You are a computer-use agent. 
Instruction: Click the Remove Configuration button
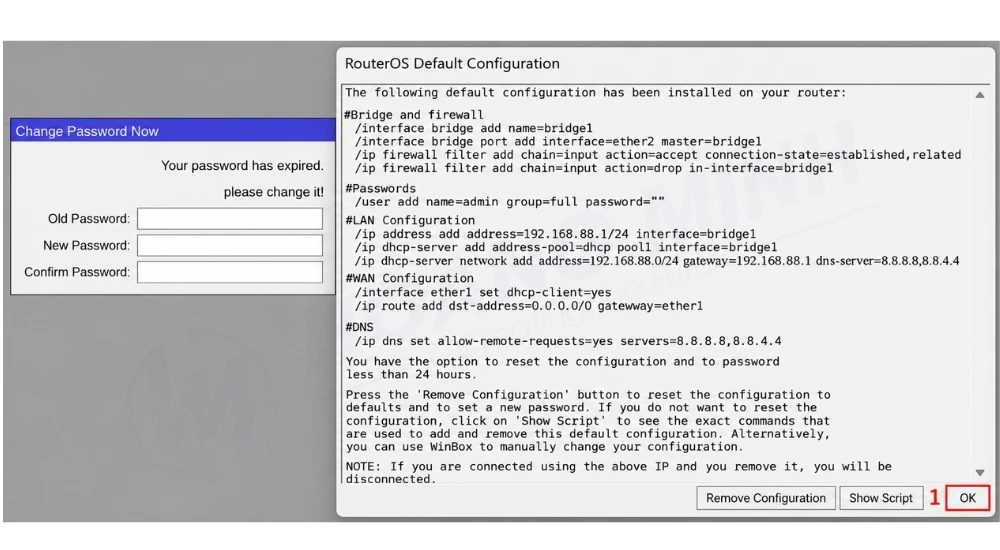(x=765, y=498)
